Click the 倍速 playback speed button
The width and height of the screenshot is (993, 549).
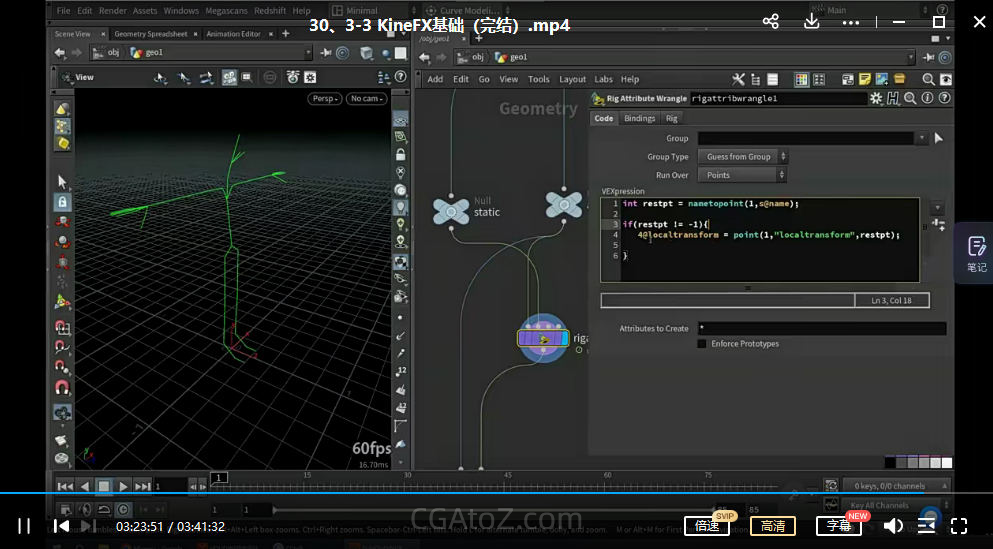[x=707, y=526]
